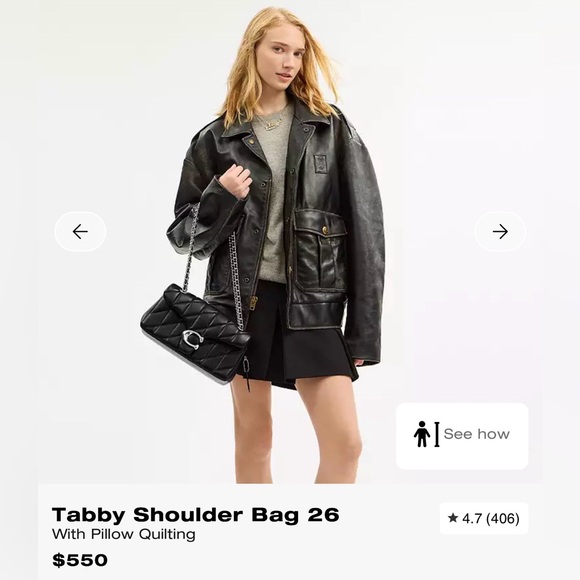Select the With Pillow Quilting subtitle
580x580 pixels.
pyautogui.click(x=124, y=535)
